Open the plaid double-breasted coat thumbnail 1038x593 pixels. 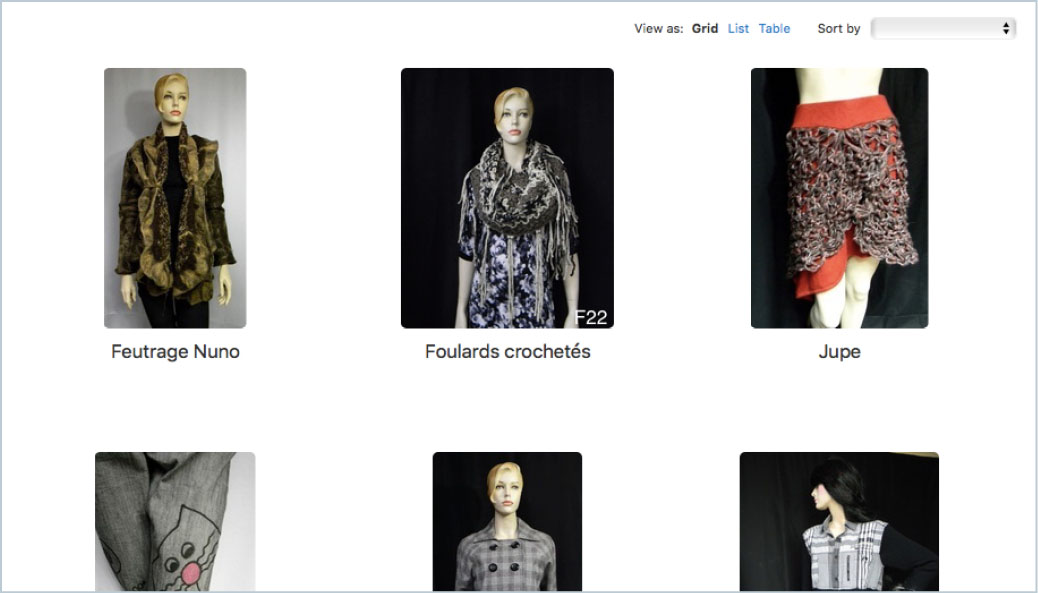[x=507, y=522]
